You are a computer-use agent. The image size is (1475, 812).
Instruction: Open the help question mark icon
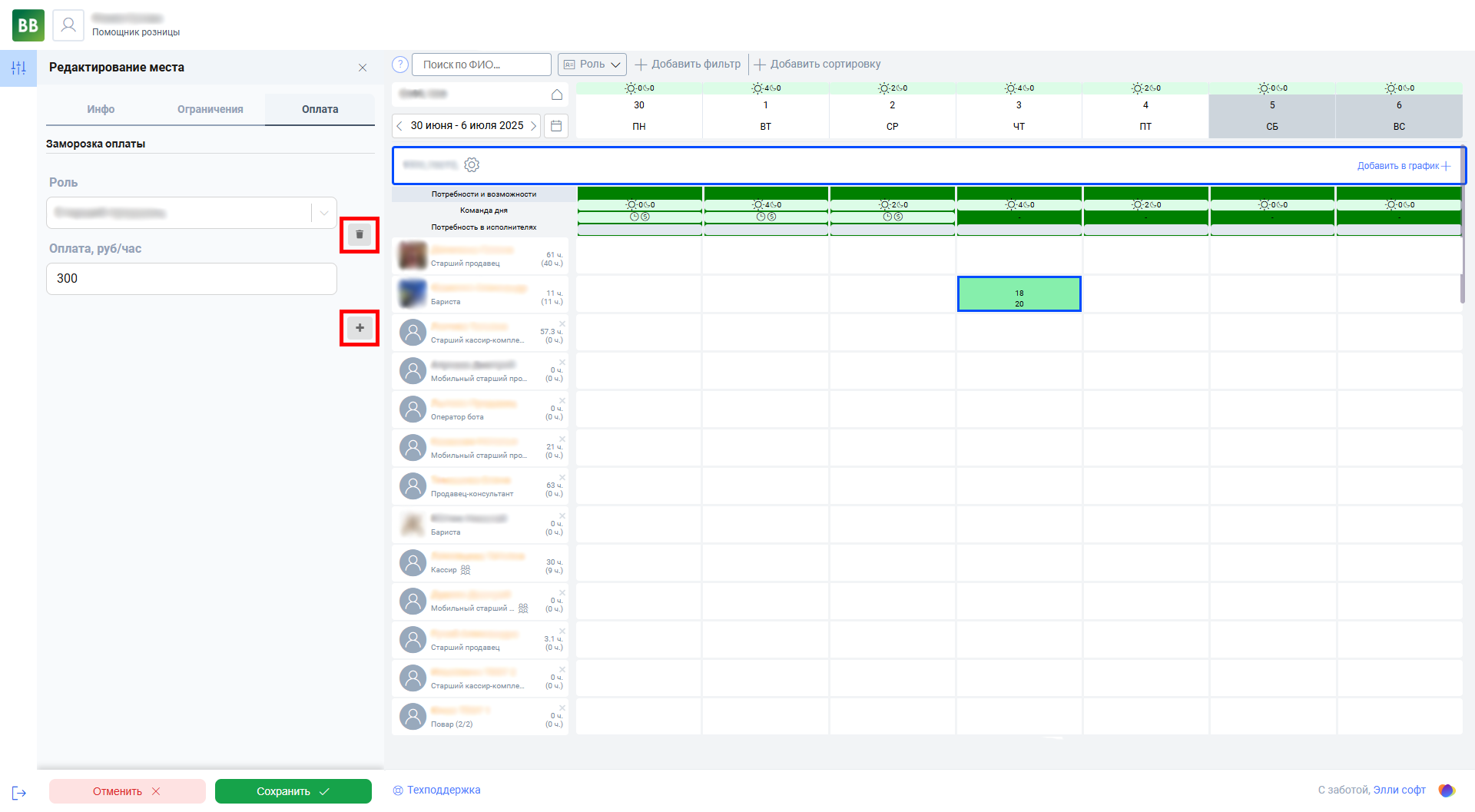(x=399, y=65)
